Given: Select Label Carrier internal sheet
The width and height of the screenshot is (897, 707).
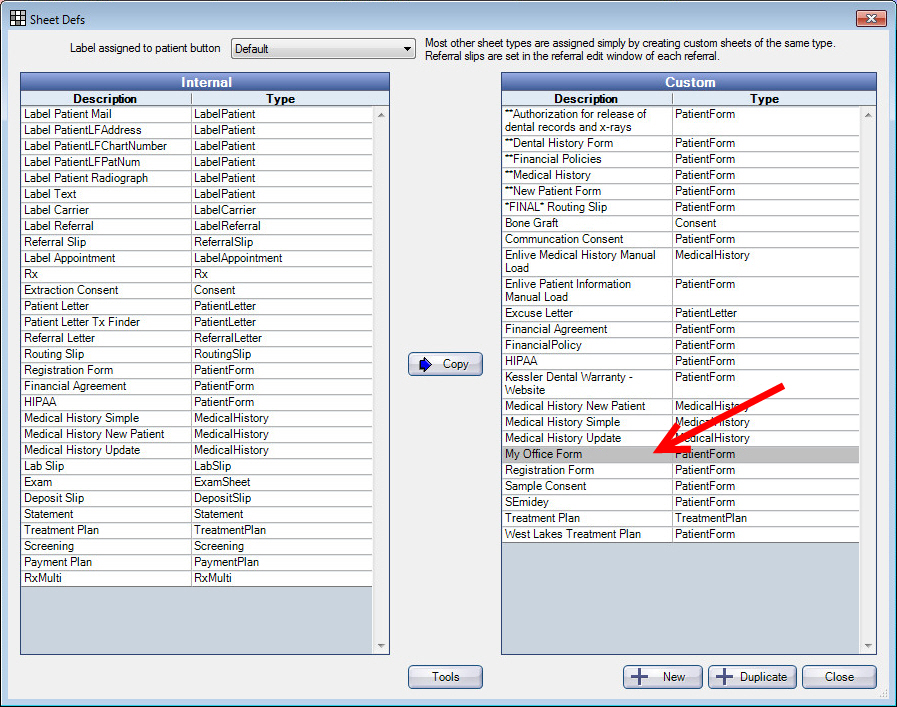Looking at the screenshot, I should 196,210.
